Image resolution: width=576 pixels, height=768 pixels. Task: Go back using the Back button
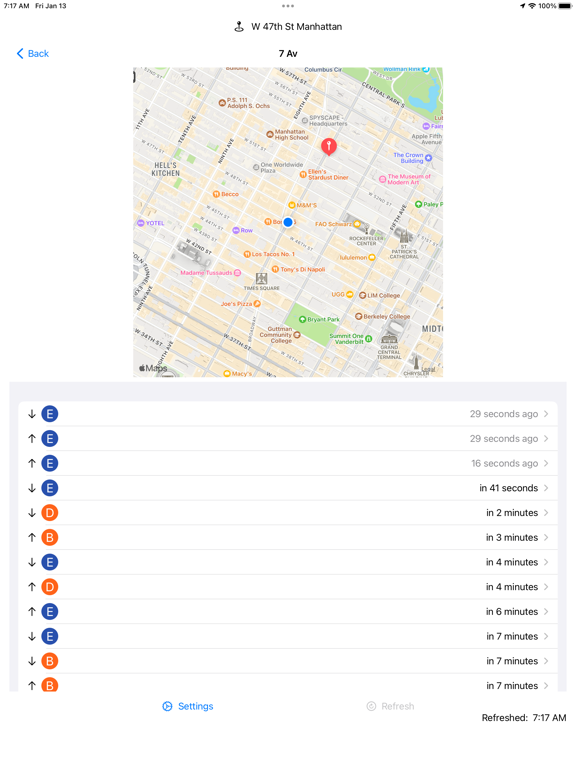33,53
